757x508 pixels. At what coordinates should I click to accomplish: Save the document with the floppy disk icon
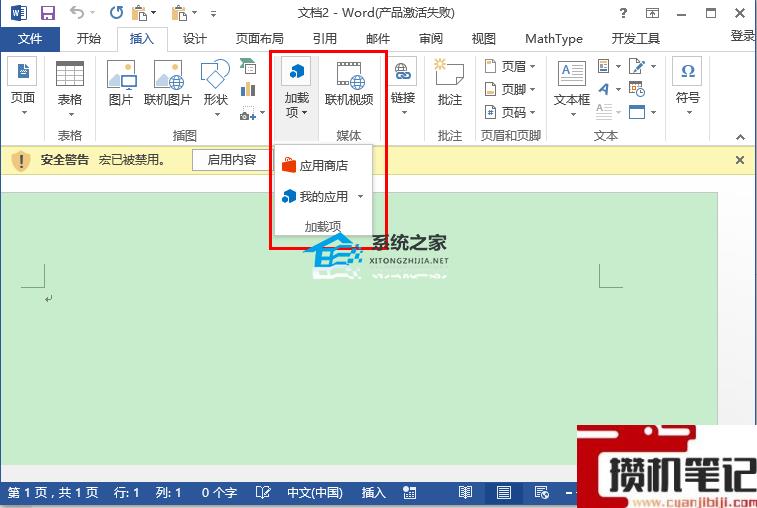47,13
